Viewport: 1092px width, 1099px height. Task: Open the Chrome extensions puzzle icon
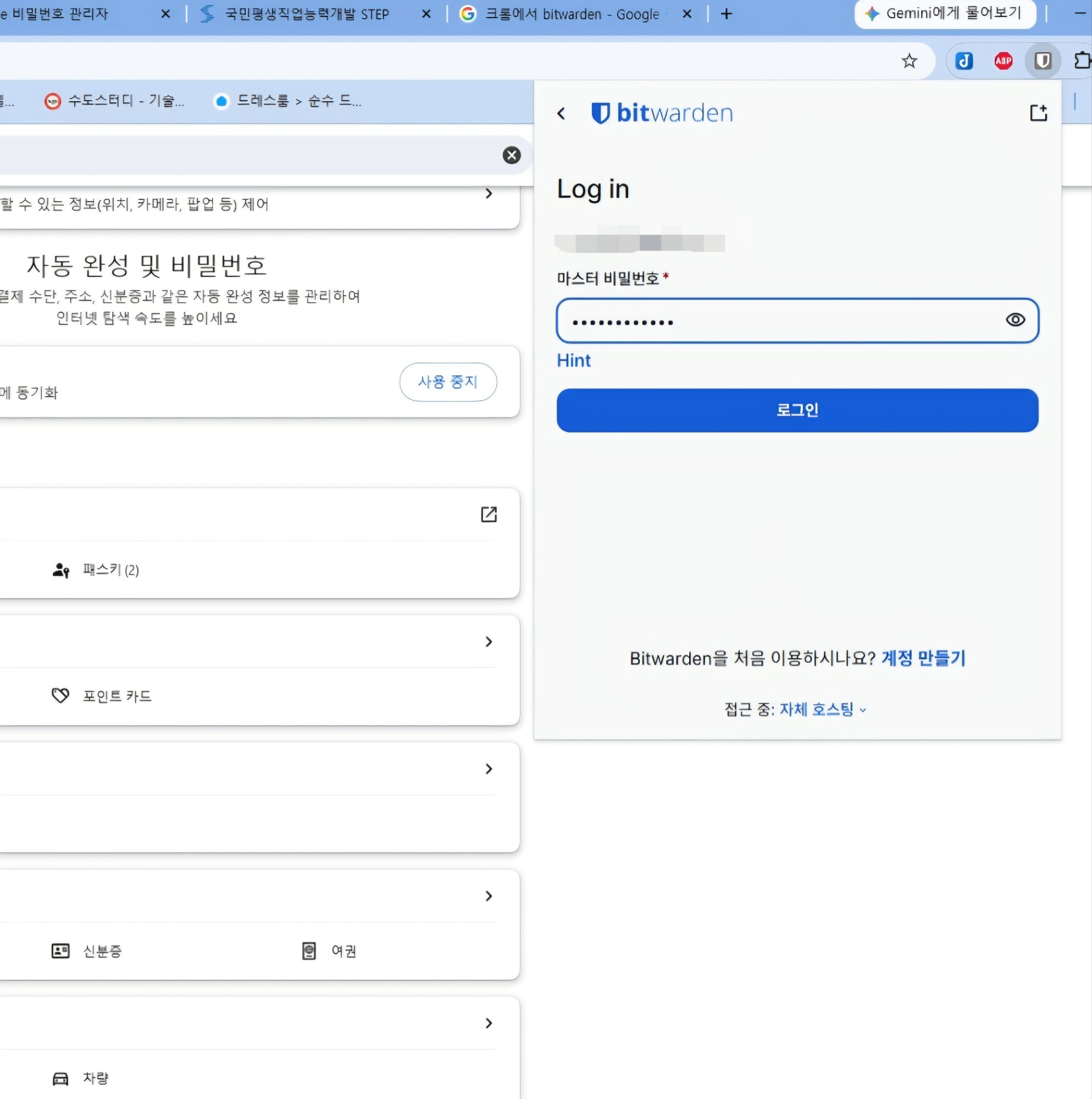pyautogui.click(x=1082, y=60)
